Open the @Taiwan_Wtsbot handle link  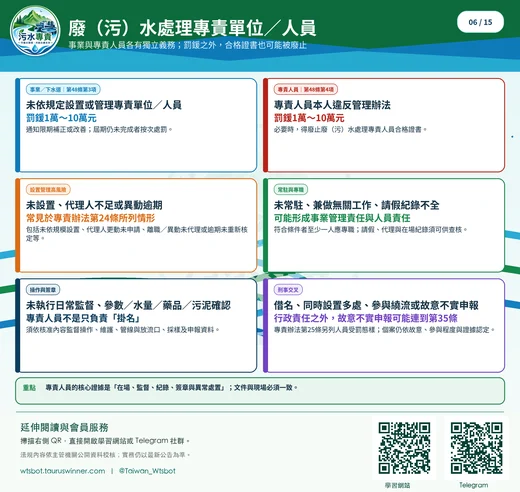click(x=147, y=471)
